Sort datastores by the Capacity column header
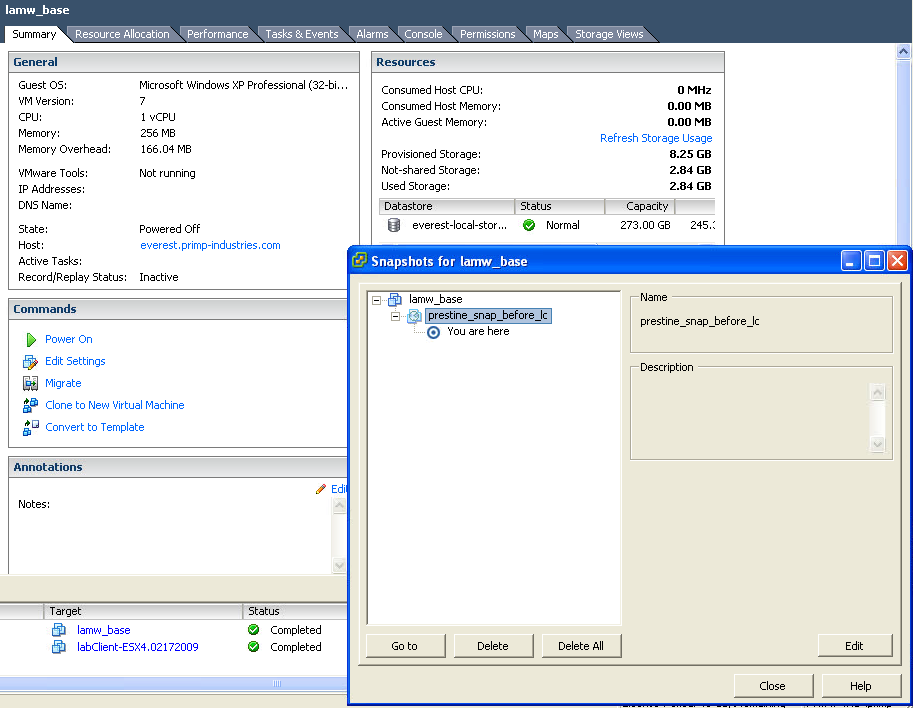This screenshot has width=913, height=708. pos(640,206)
